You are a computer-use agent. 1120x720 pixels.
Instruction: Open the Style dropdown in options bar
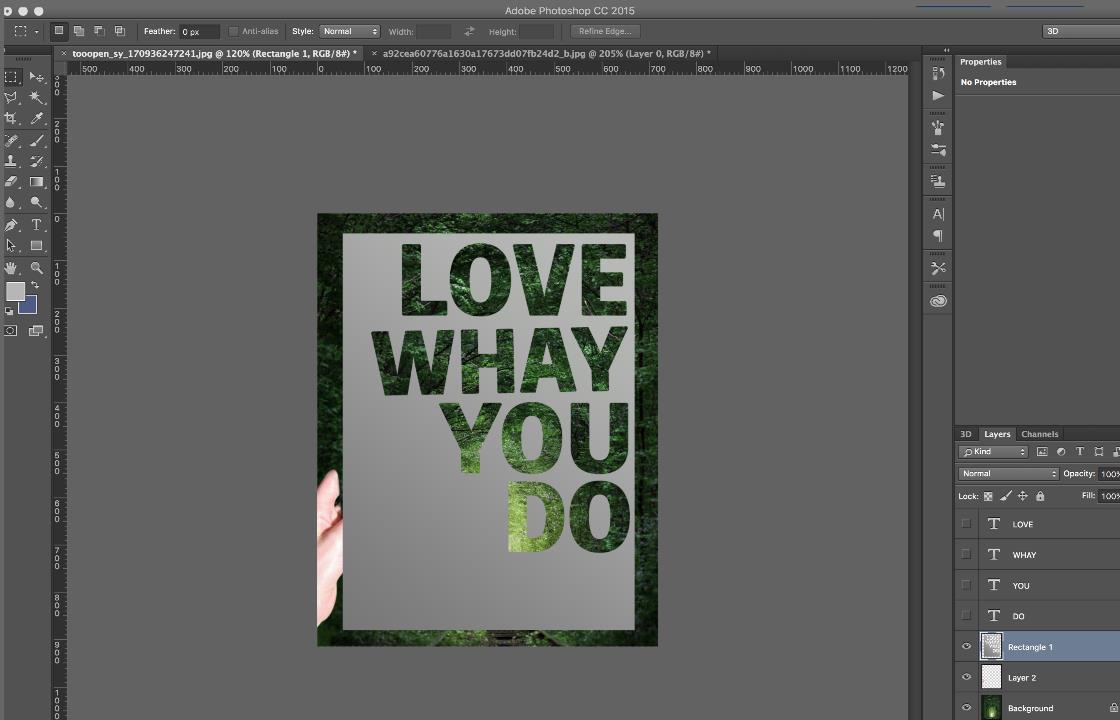349,31
